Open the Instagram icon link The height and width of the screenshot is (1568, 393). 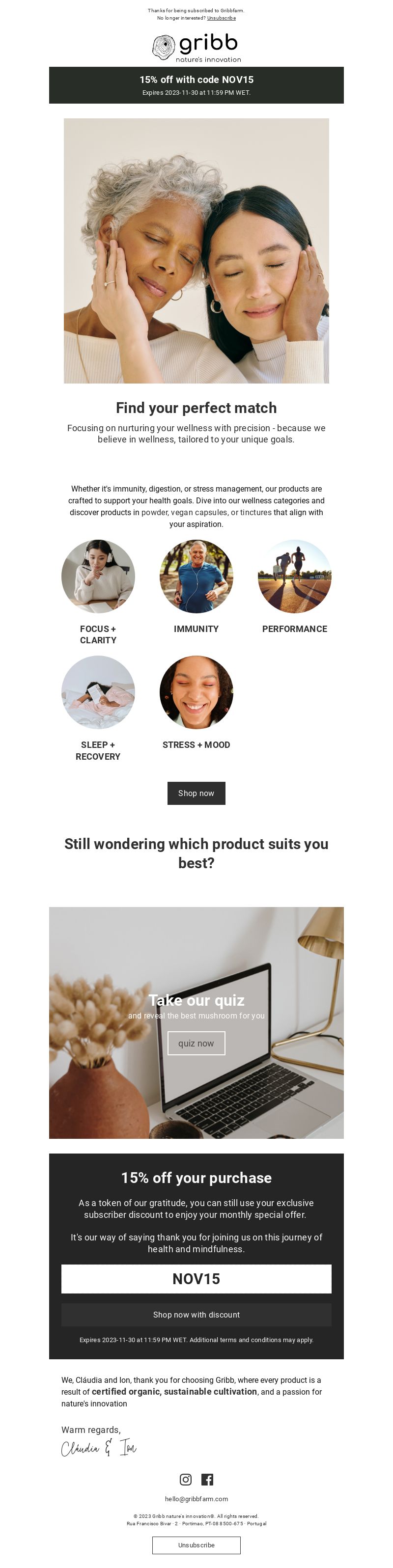185,1479
